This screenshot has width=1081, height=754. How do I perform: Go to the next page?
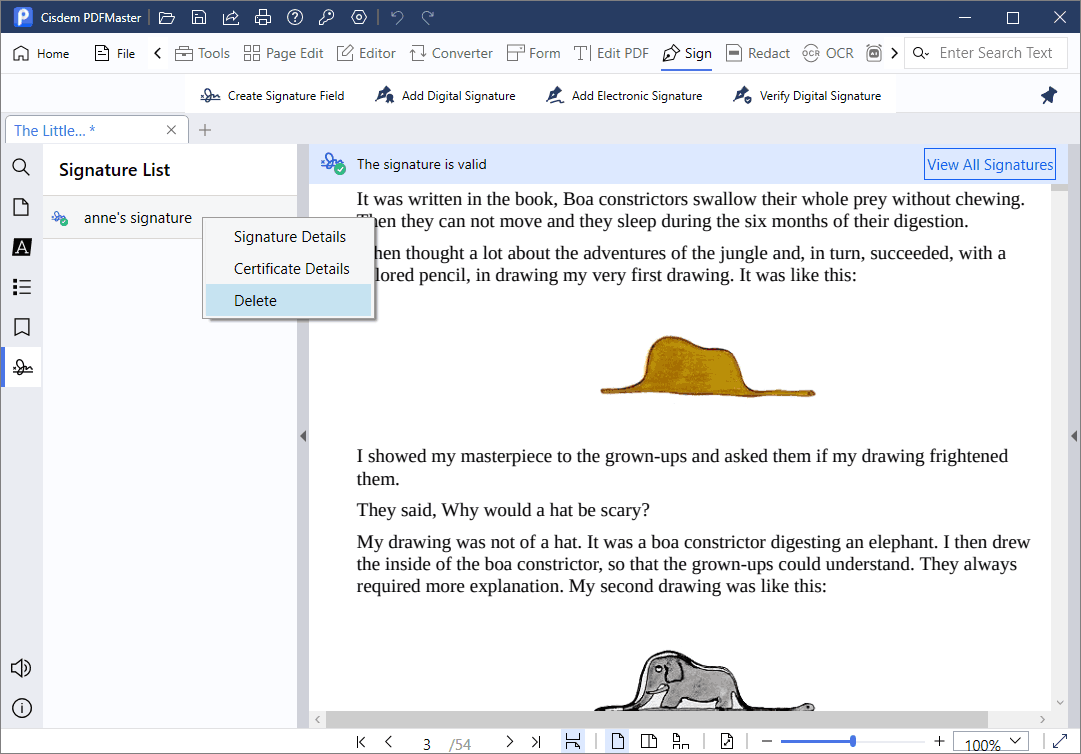509,742
